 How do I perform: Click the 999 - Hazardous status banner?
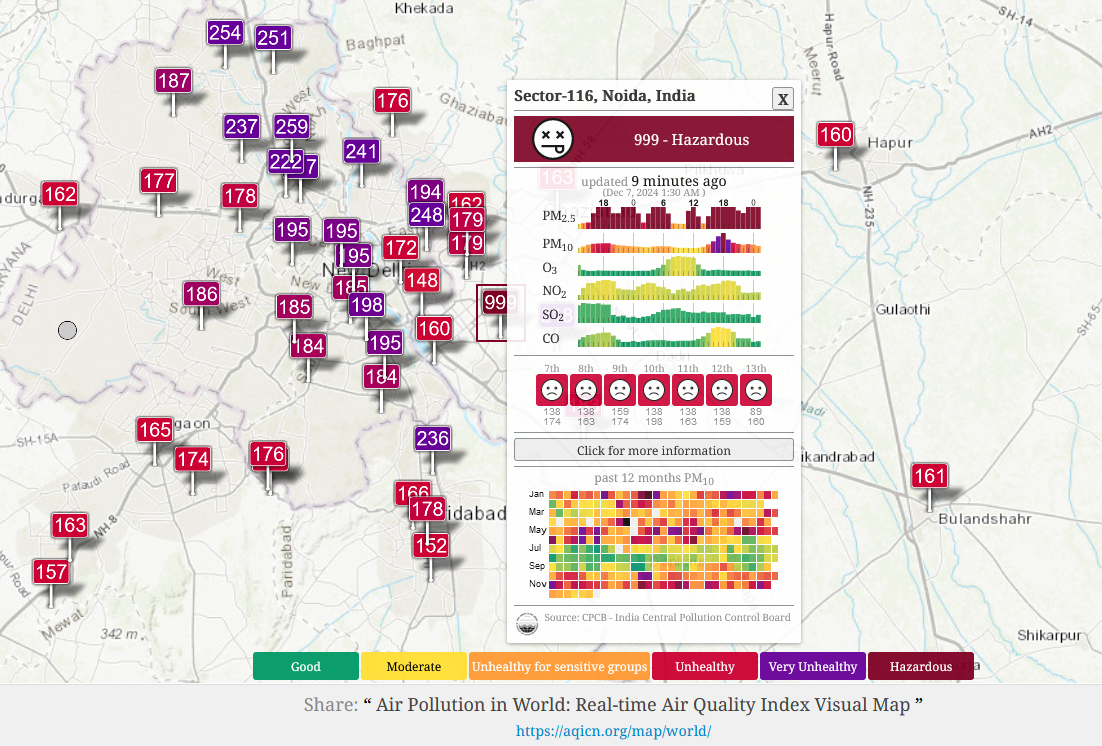click(654, 139)
